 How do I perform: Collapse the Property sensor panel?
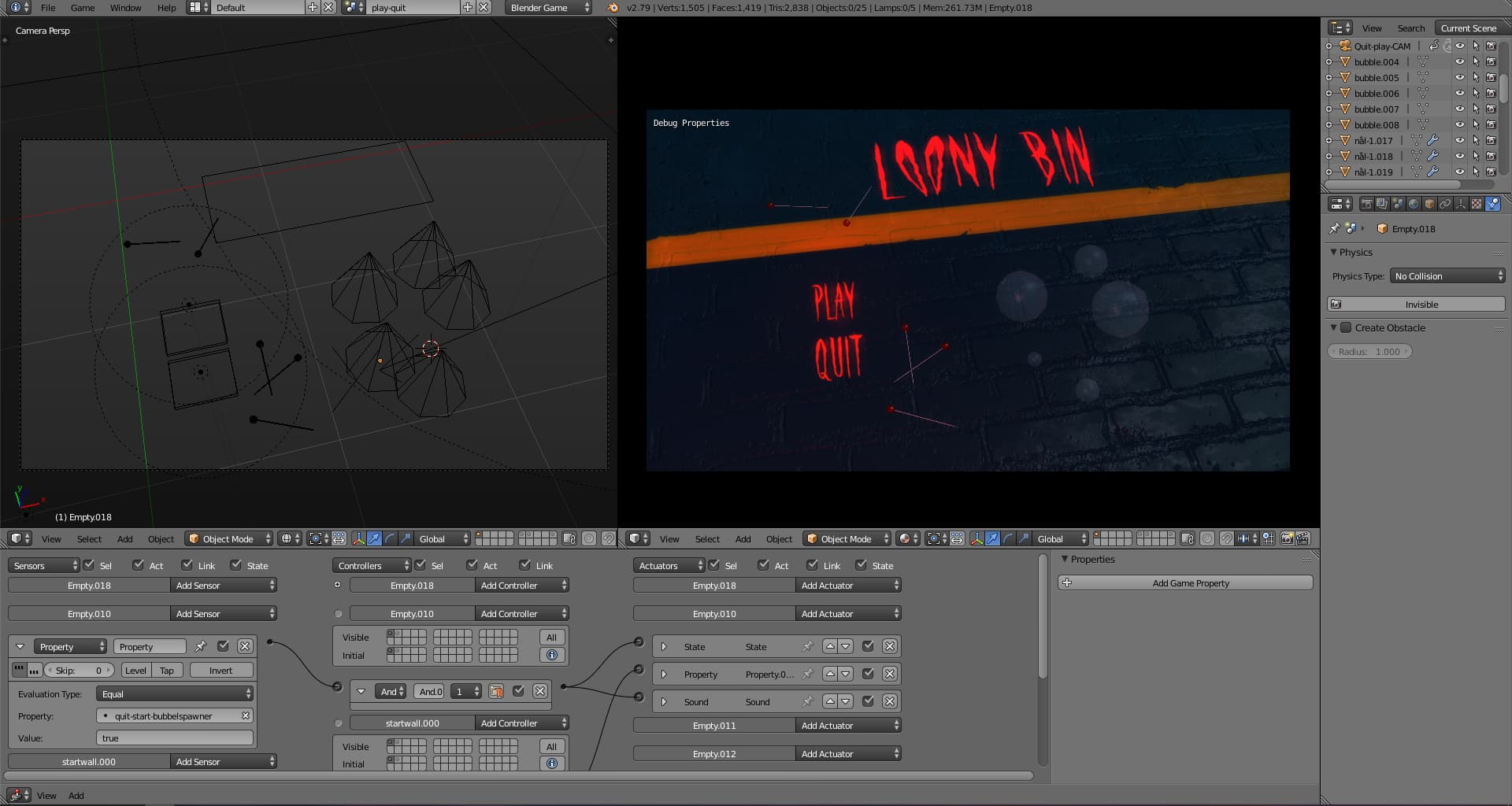pyautogui.click(x=20, y=646)
